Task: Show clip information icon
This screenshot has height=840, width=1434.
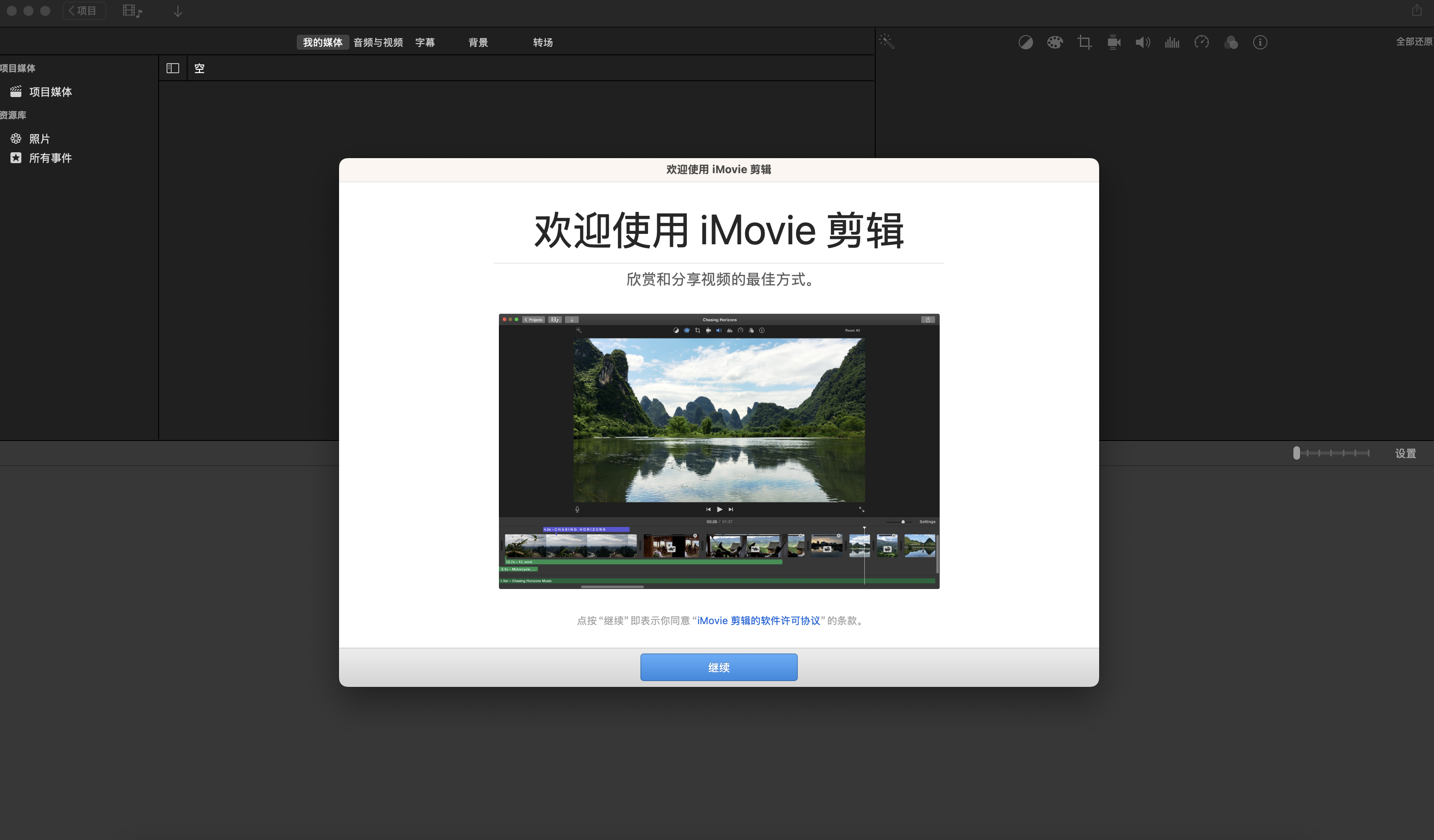Action: 1260,43
